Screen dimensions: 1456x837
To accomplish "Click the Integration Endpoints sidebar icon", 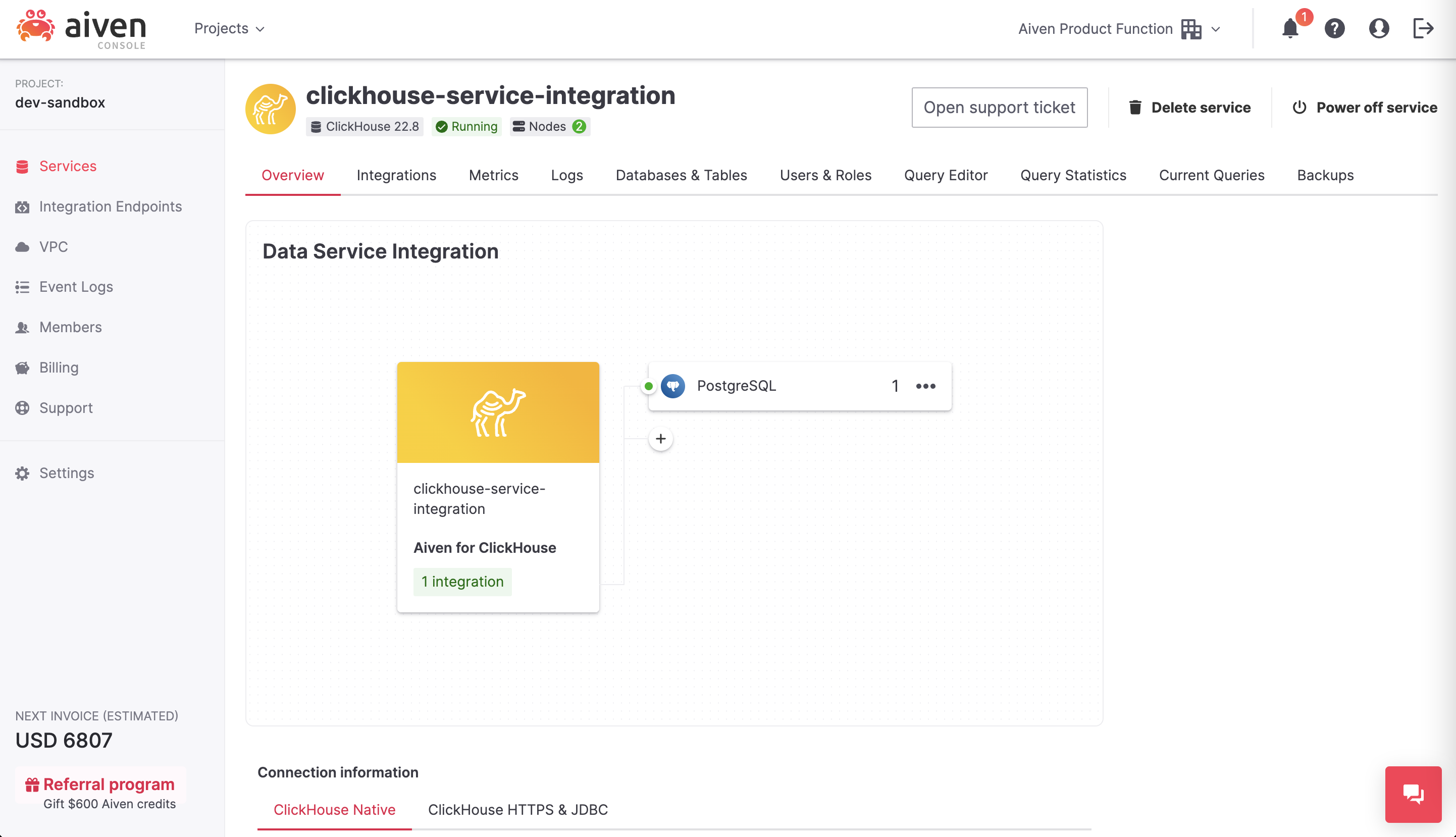I will point(22,207).
